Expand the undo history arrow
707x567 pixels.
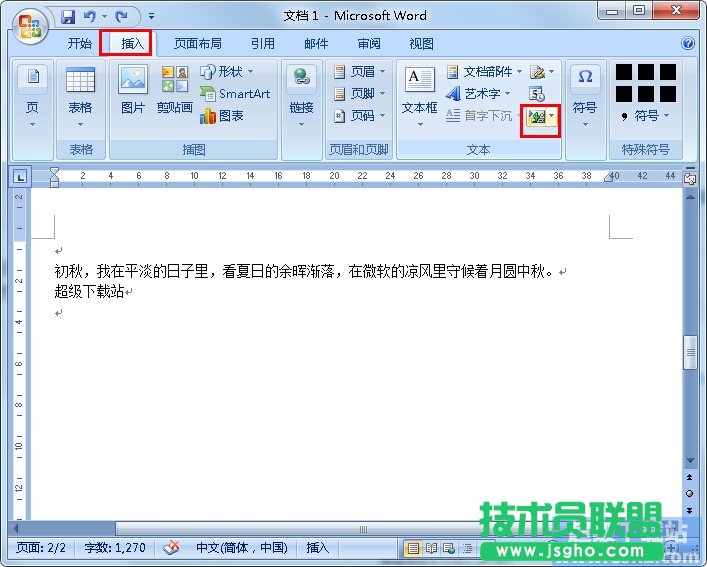104,17
